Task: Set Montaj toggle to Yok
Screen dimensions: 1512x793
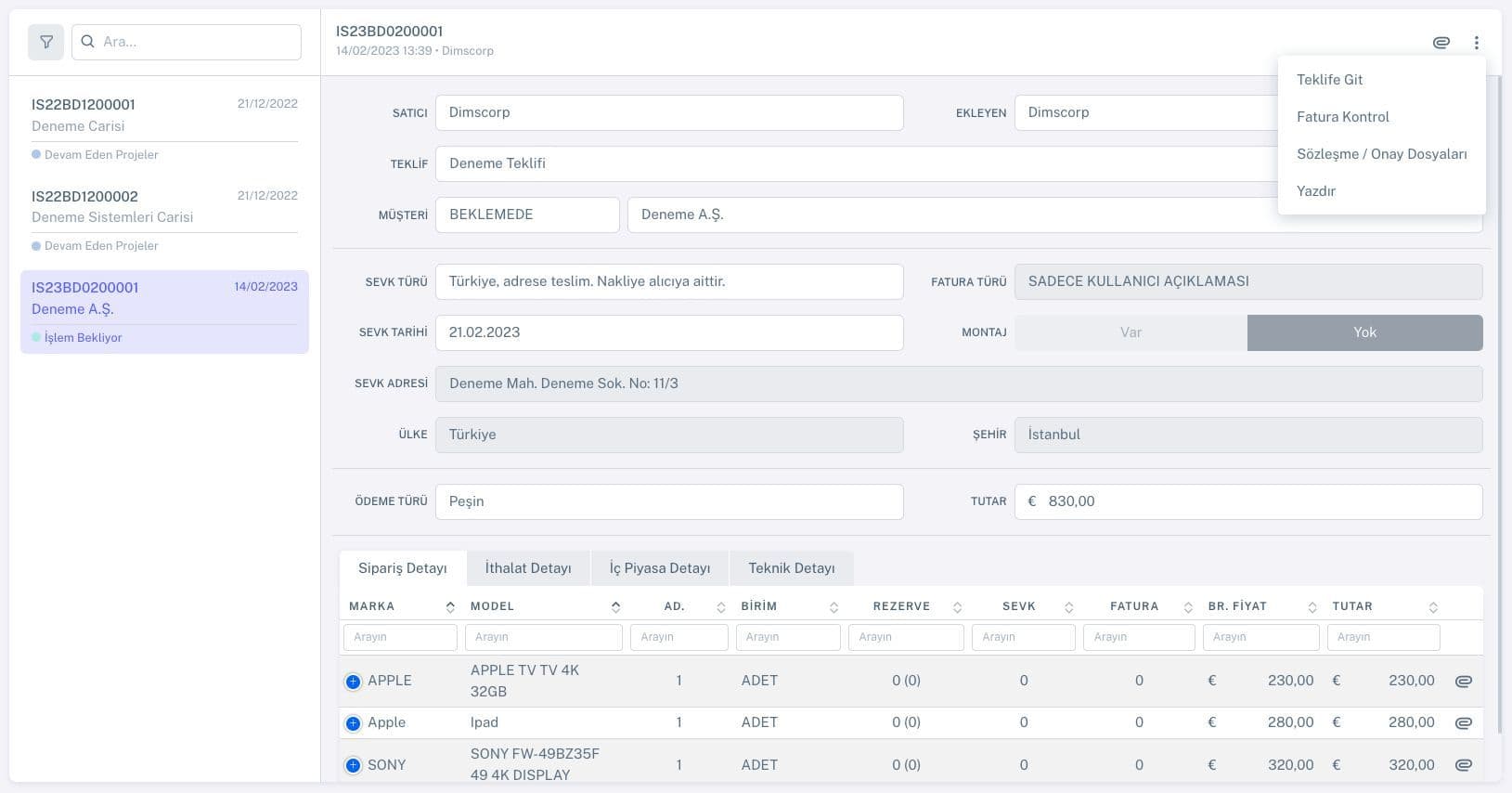Action: [1364, 332]
